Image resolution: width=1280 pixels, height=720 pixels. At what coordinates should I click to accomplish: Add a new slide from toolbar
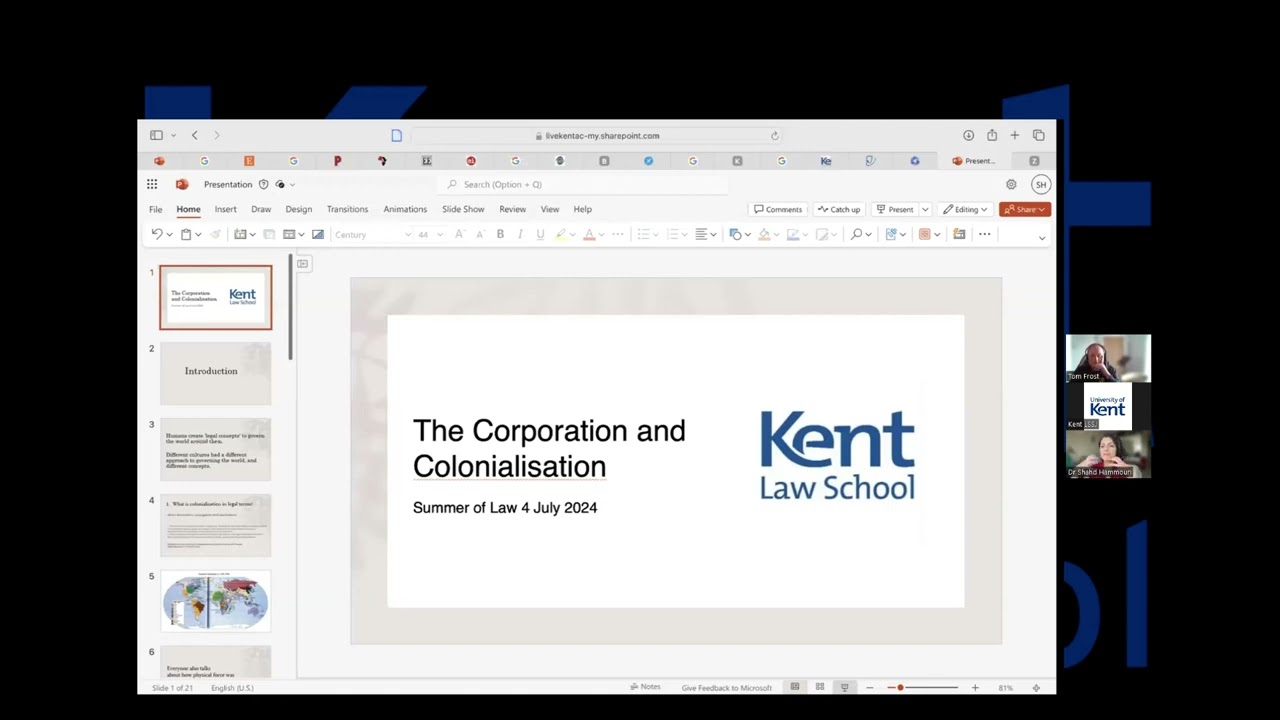[240, 234]
